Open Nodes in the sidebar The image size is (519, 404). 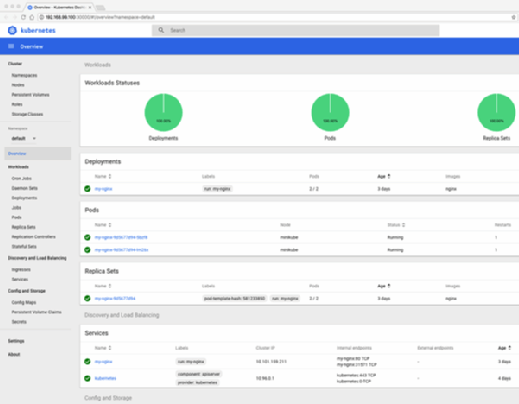tap(18, 85)
